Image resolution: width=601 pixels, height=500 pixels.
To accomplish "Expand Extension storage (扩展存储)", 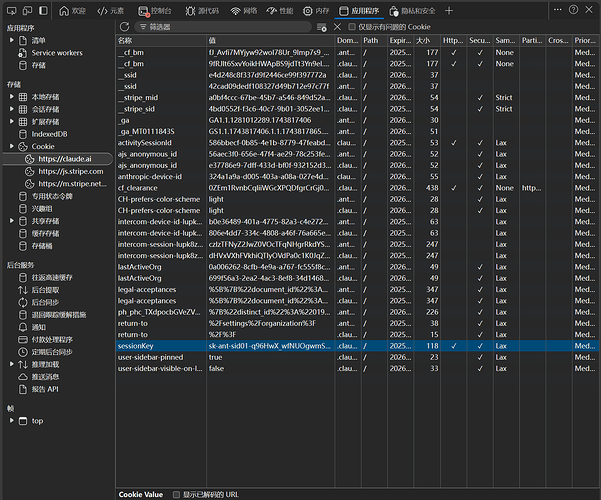I will click(x=11, y=121).
